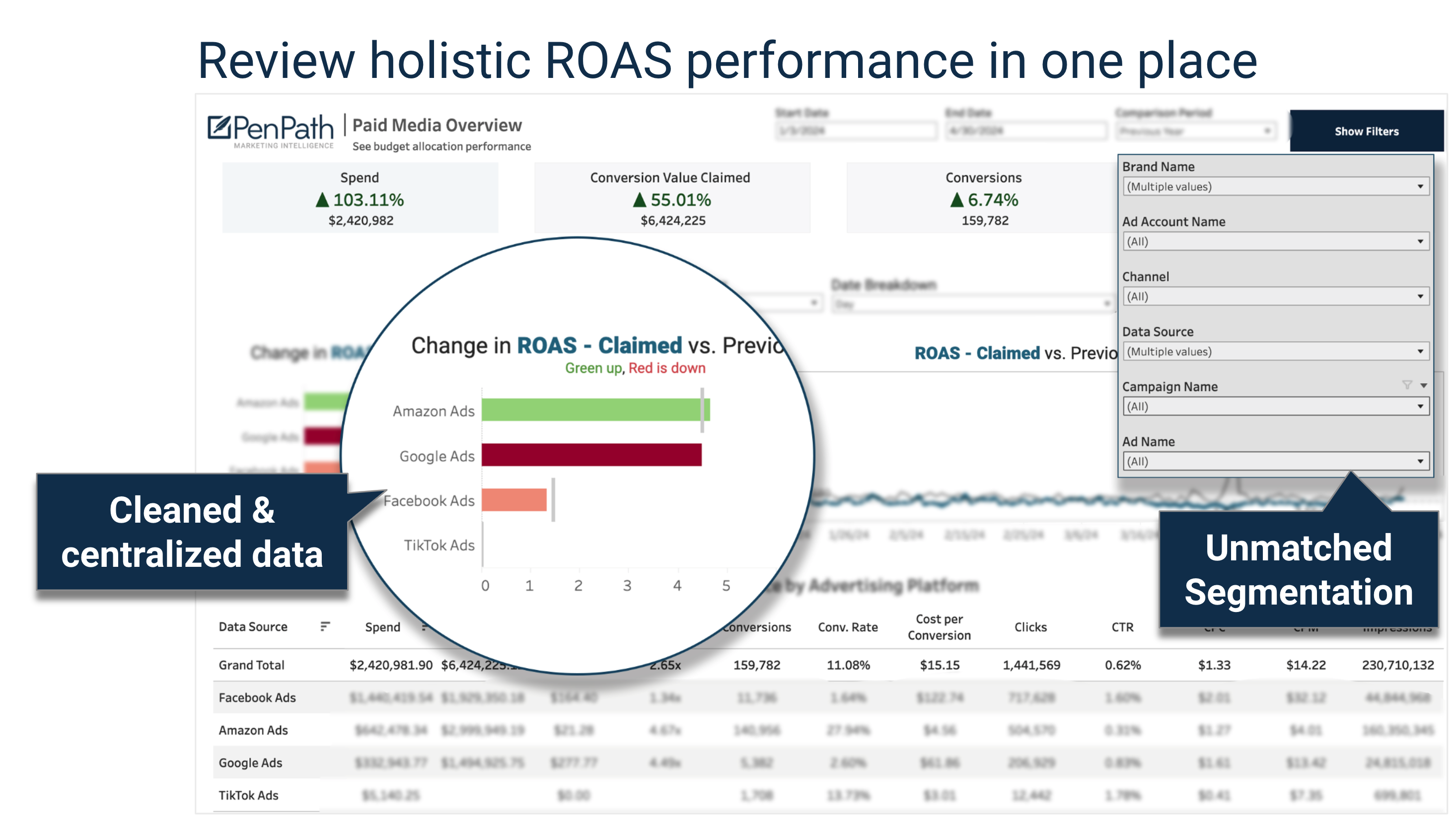Click the dark red Google Ads bar
The image size is (1456, 816).
[x=591, y=455]
